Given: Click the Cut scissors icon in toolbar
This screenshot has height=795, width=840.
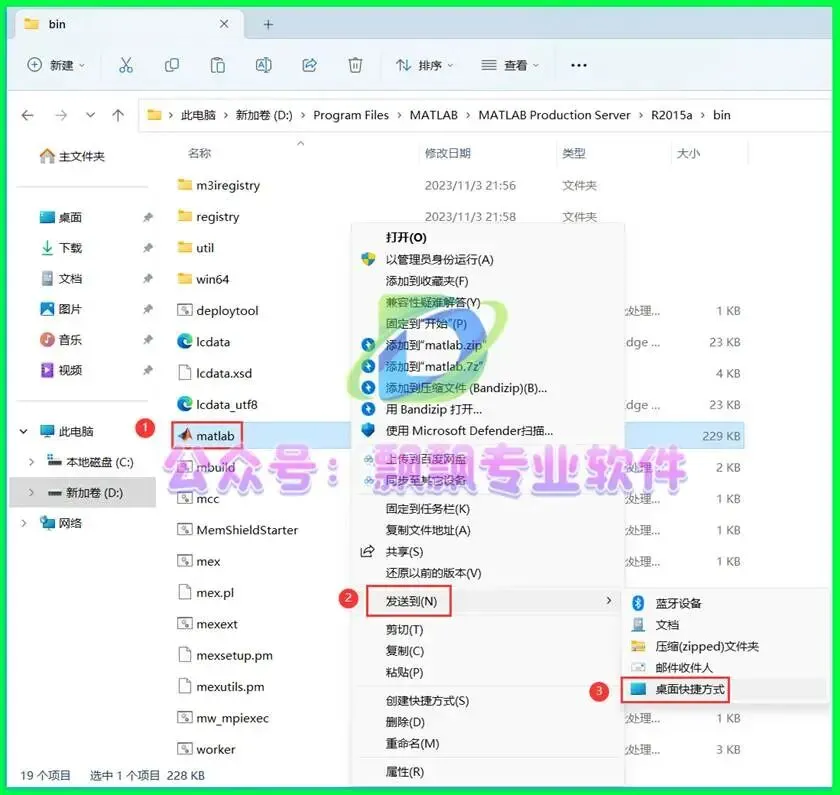Looking at the screenshot, I should [125, 65].
